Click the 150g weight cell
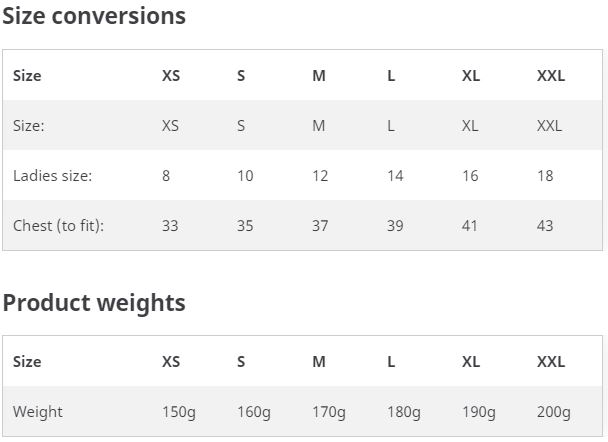The width and height of the screenshot is (608, 442). click(x=179, y=412)
